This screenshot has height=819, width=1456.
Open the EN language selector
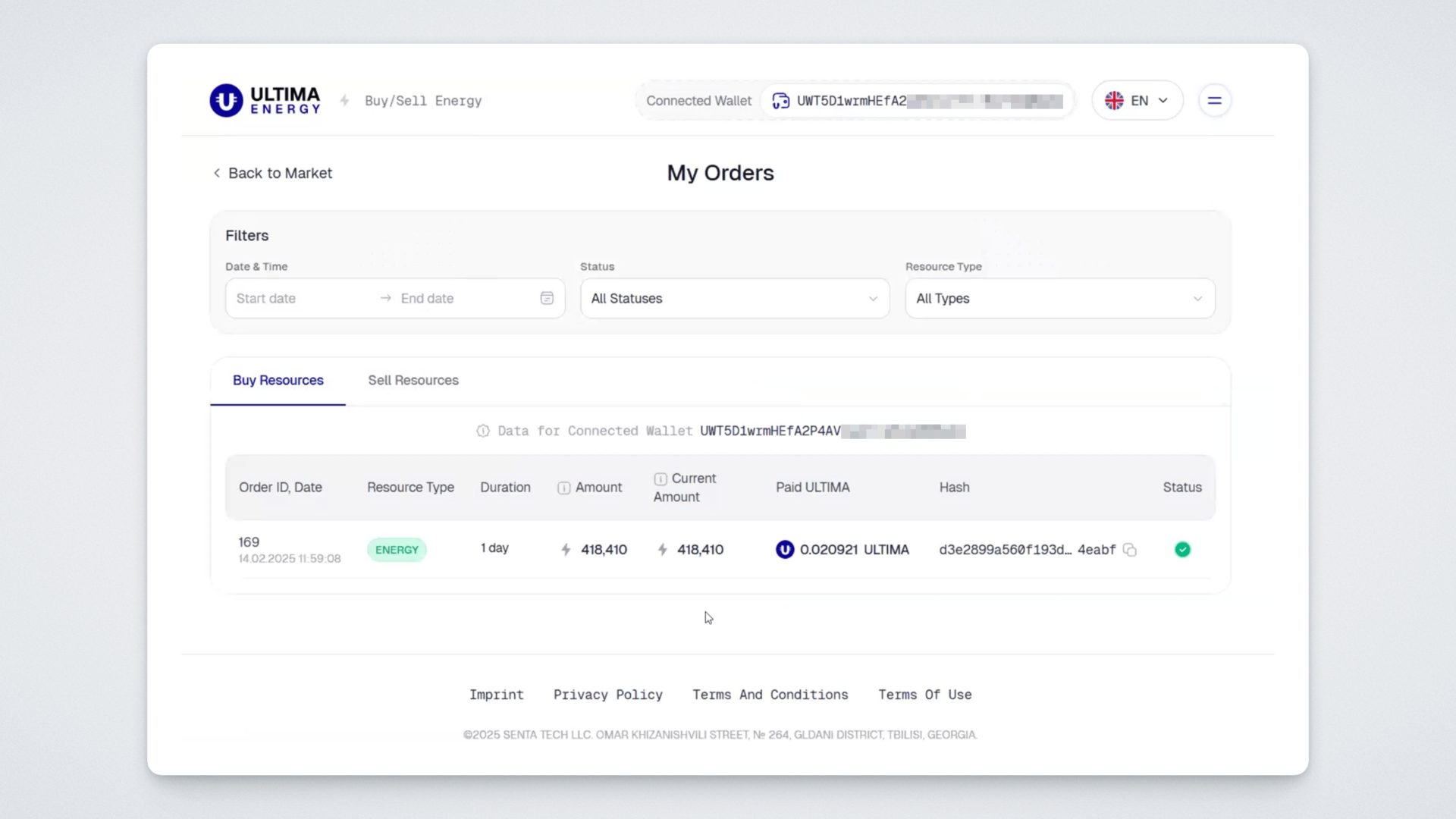point(1137,100)
